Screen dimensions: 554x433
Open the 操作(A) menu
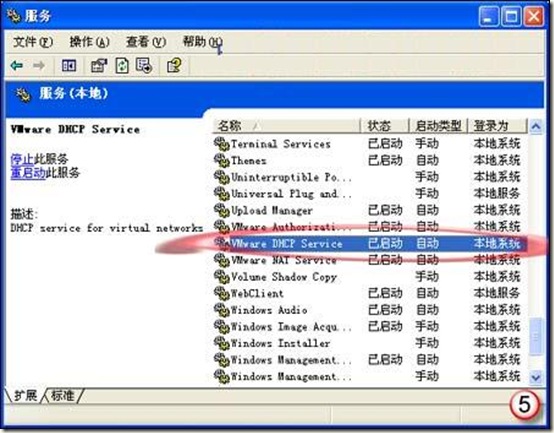pos(89,42)
